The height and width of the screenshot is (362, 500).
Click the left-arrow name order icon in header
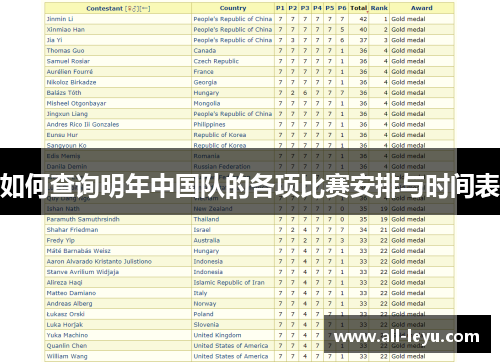pyautogui.click(x=145, y=9)
